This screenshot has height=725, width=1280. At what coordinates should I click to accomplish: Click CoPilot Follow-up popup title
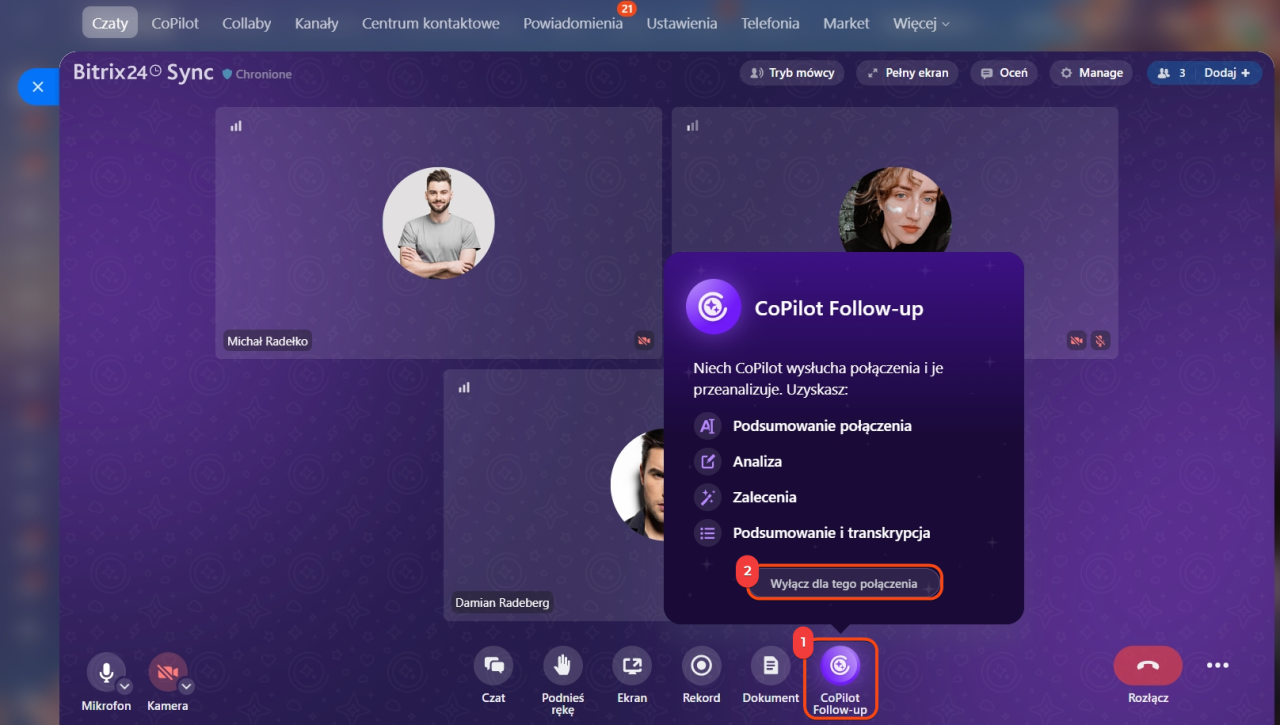tap(839, 309)
